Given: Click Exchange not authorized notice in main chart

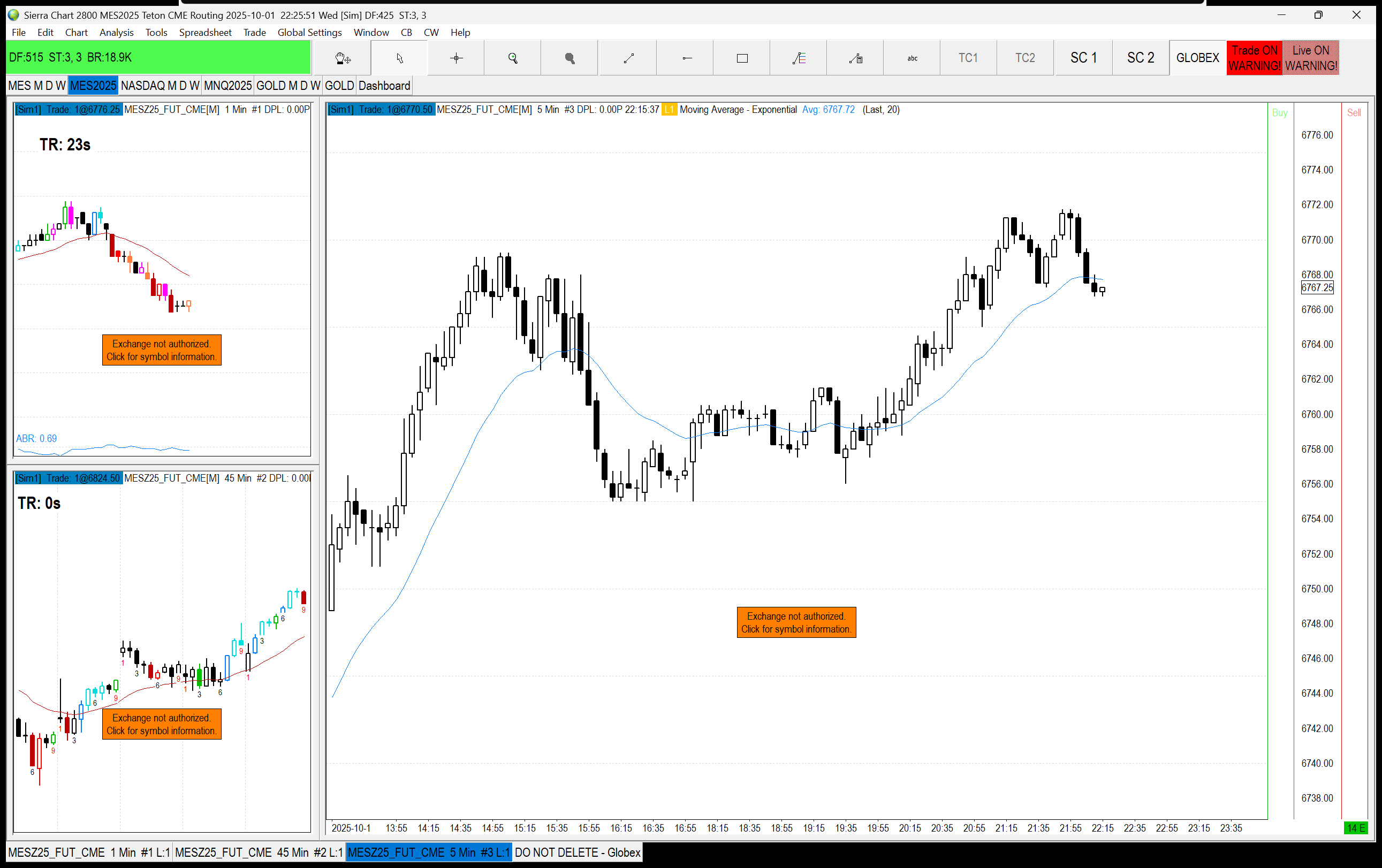Looking at the screenshot, I should tap(796, 622).
